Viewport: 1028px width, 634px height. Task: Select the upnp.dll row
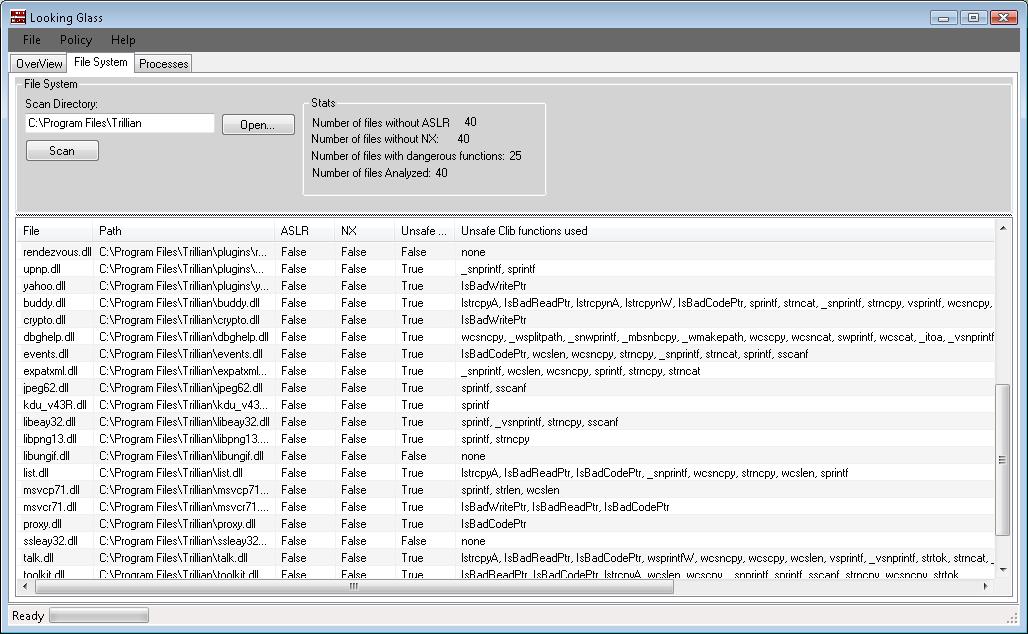point(506,269)
